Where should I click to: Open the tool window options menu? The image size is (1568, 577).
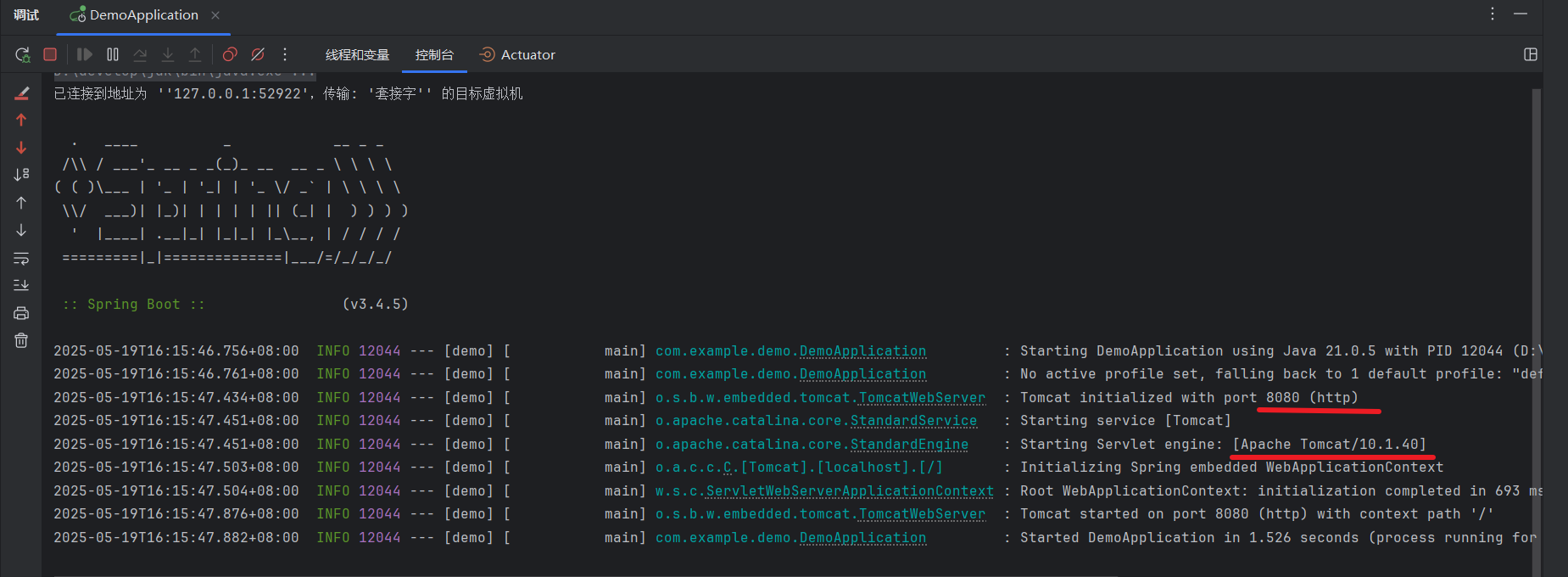click(x=1493, y=14)
